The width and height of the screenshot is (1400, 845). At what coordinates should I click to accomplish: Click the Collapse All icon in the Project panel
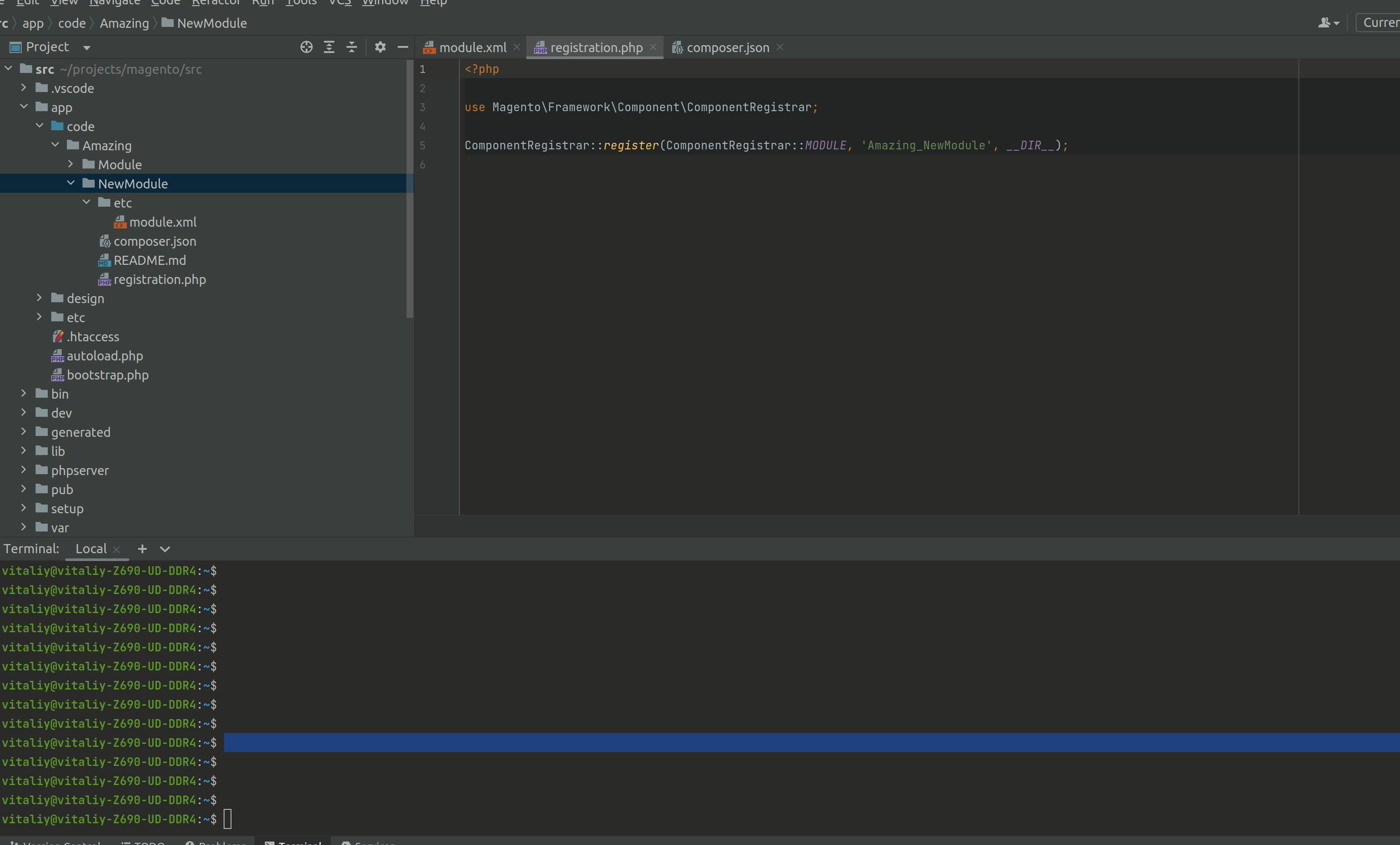pos(352,47)
